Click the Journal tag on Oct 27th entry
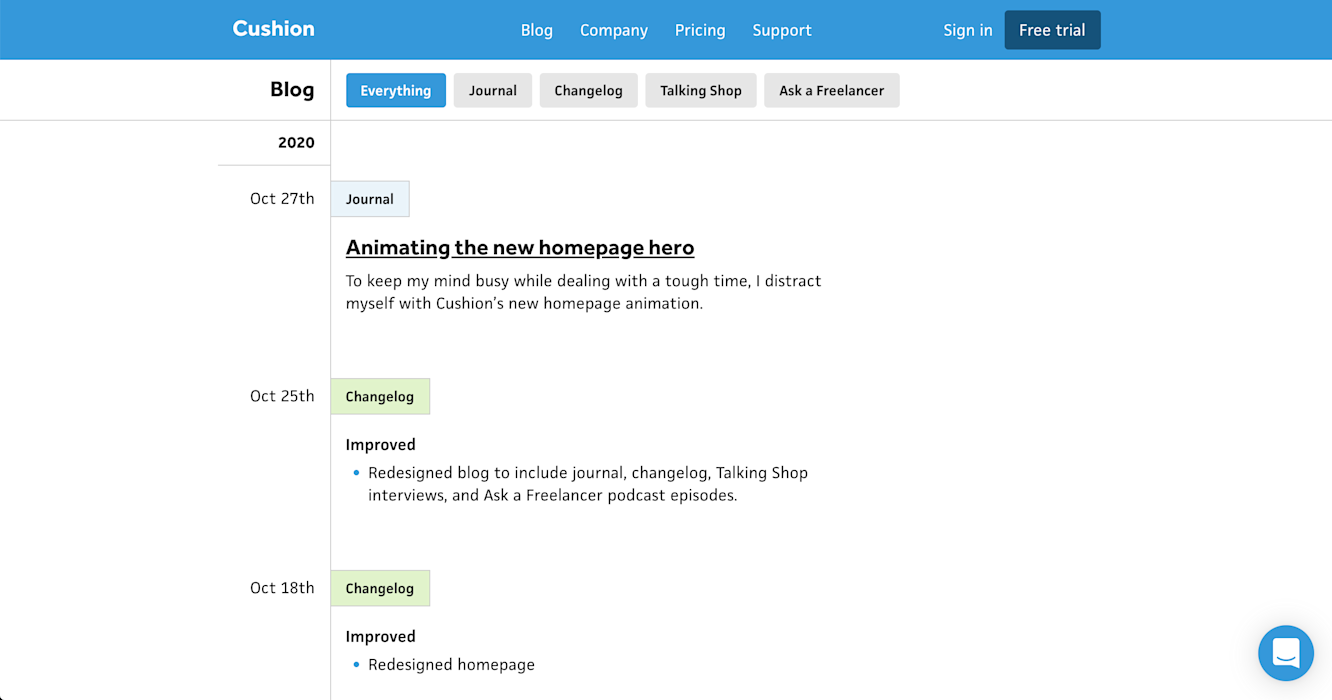 [x=370, y=199]
